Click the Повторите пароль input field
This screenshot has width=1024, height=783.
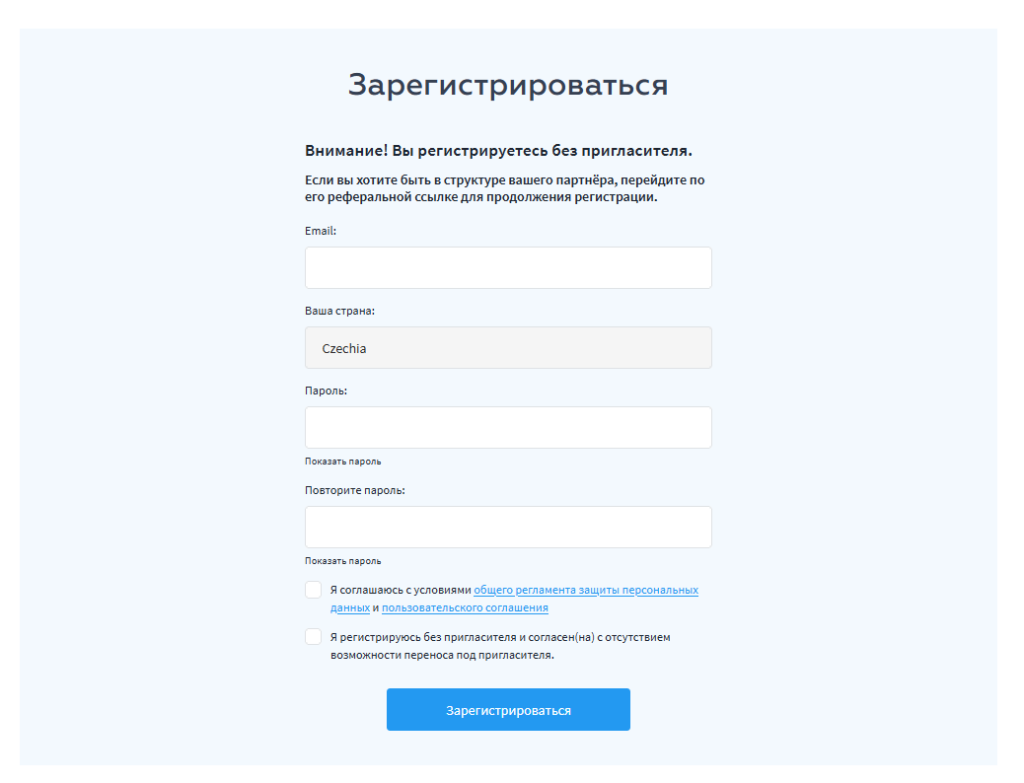[x=508, y=527]
